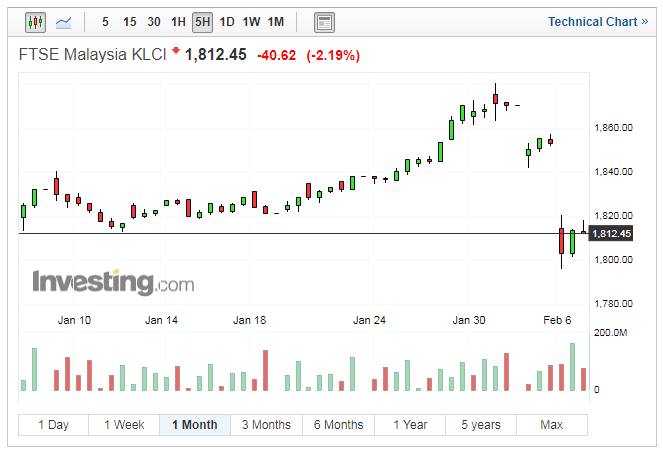Click the Jan 24 date label

pos(369,320)
